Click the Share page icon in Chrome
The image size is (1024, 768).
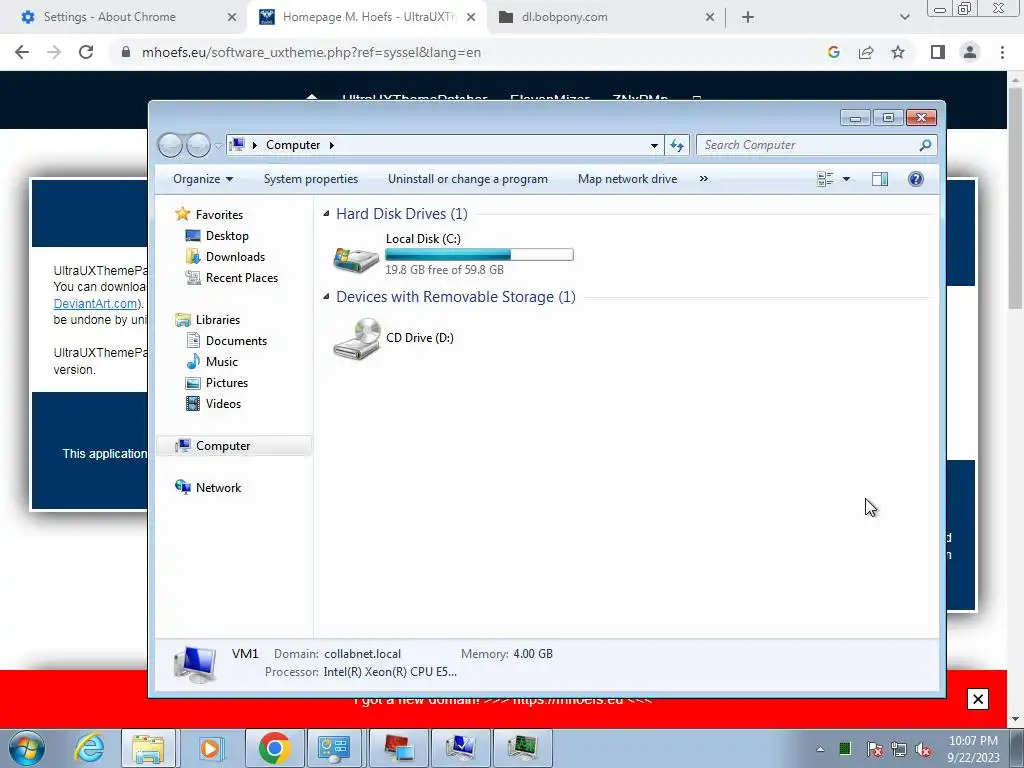(x=866, y=52)
